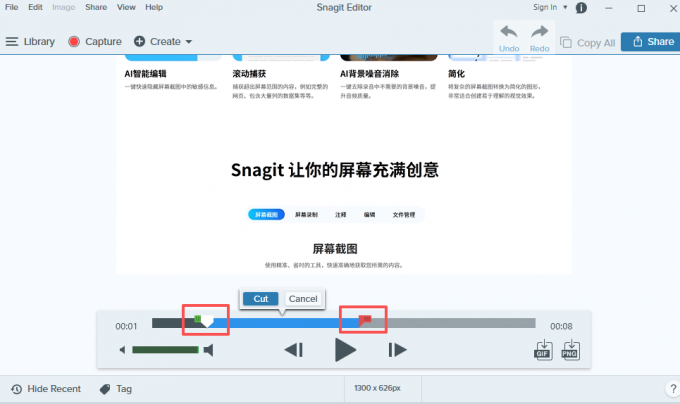Click the 屏幕截图 tab in video

click(266, 215)
